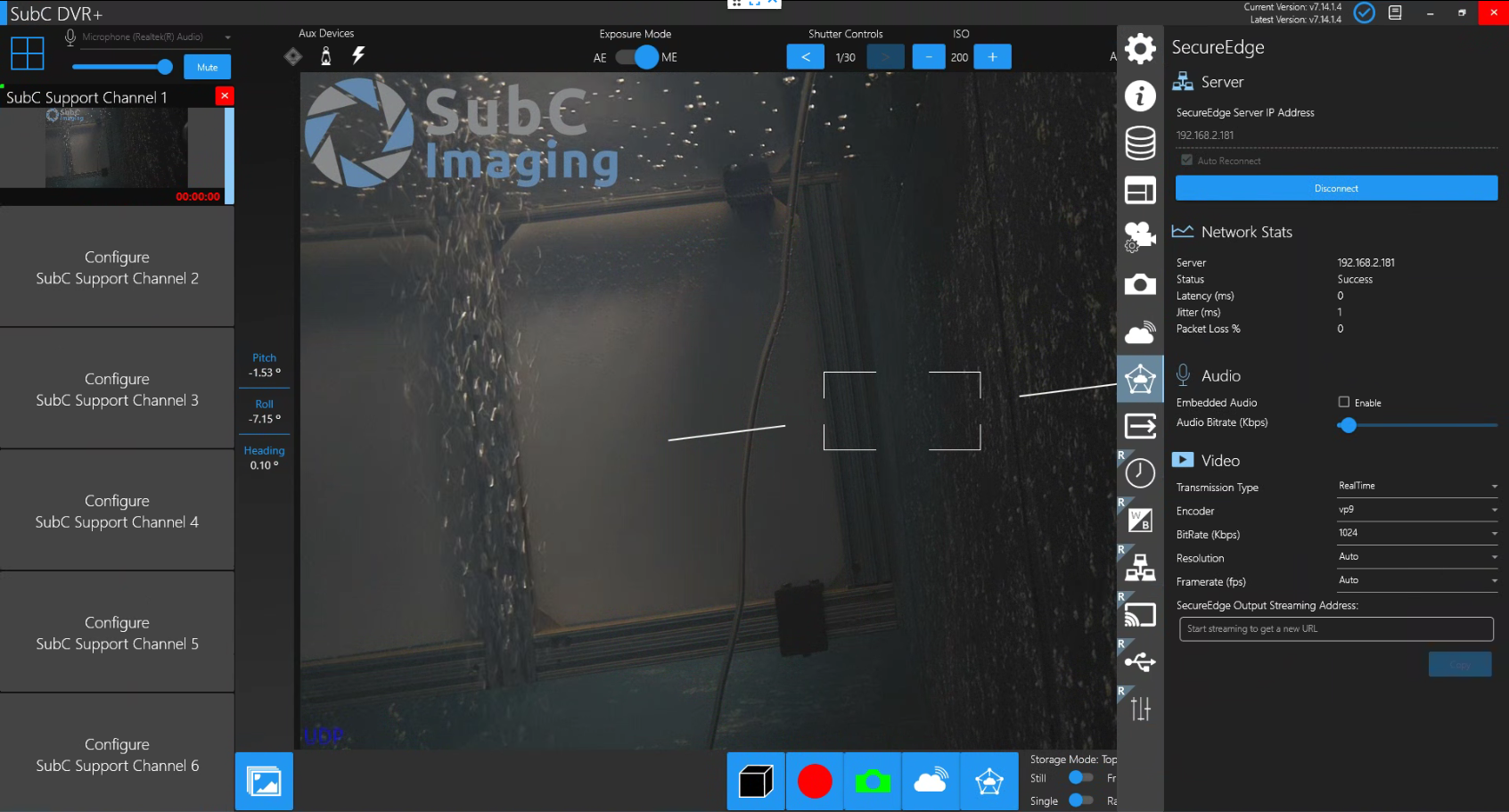1509x812 pixels.
Task: Click the directional pad aux device icon
Action: (292, 57)
